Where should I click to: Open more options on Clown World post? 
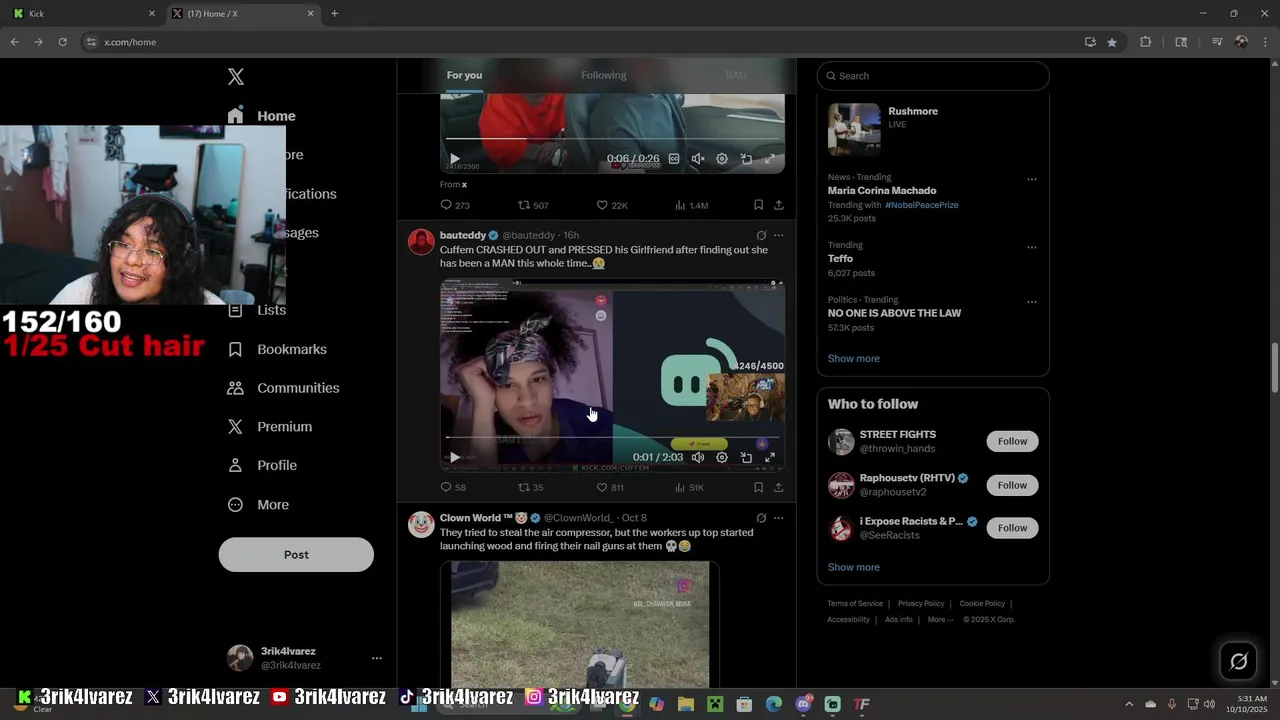(x=779, y=518)
